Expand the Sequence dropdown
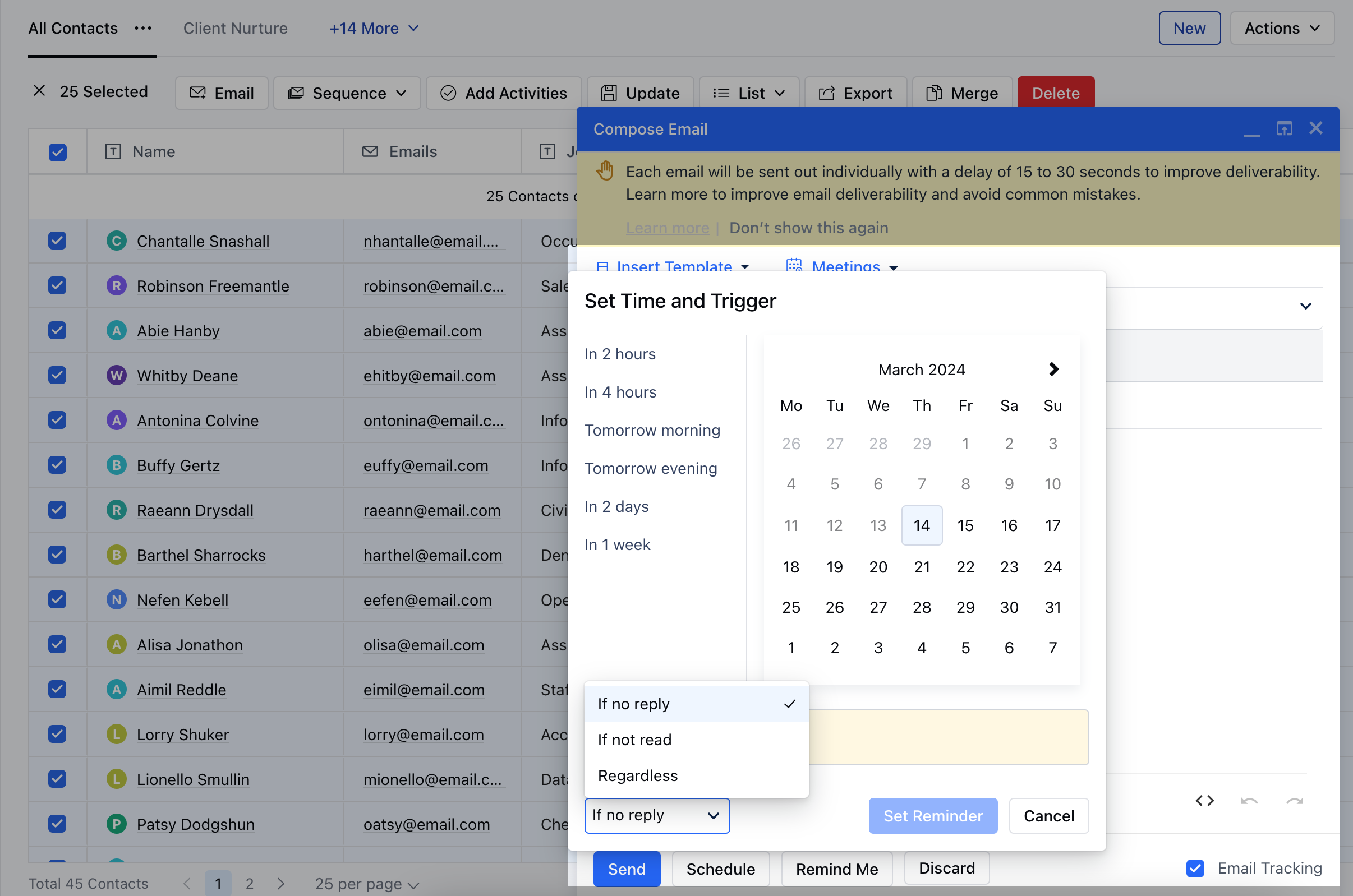The width and height of the screenshot is (1353, 896). (347, 93)
